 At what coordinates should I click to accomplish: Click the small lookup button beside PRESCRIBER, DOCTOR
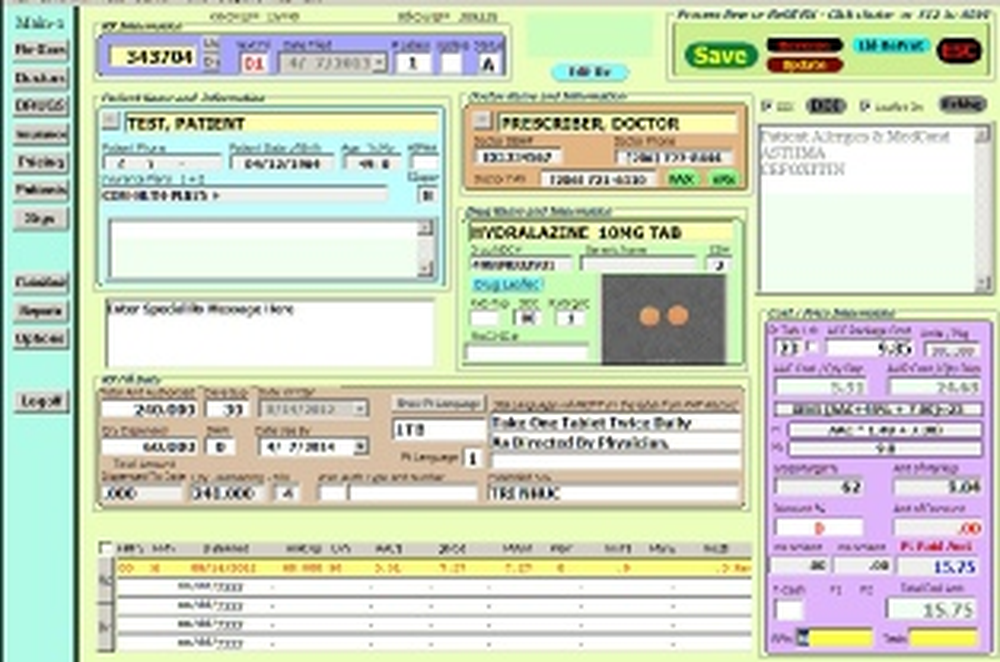(482, 120)
